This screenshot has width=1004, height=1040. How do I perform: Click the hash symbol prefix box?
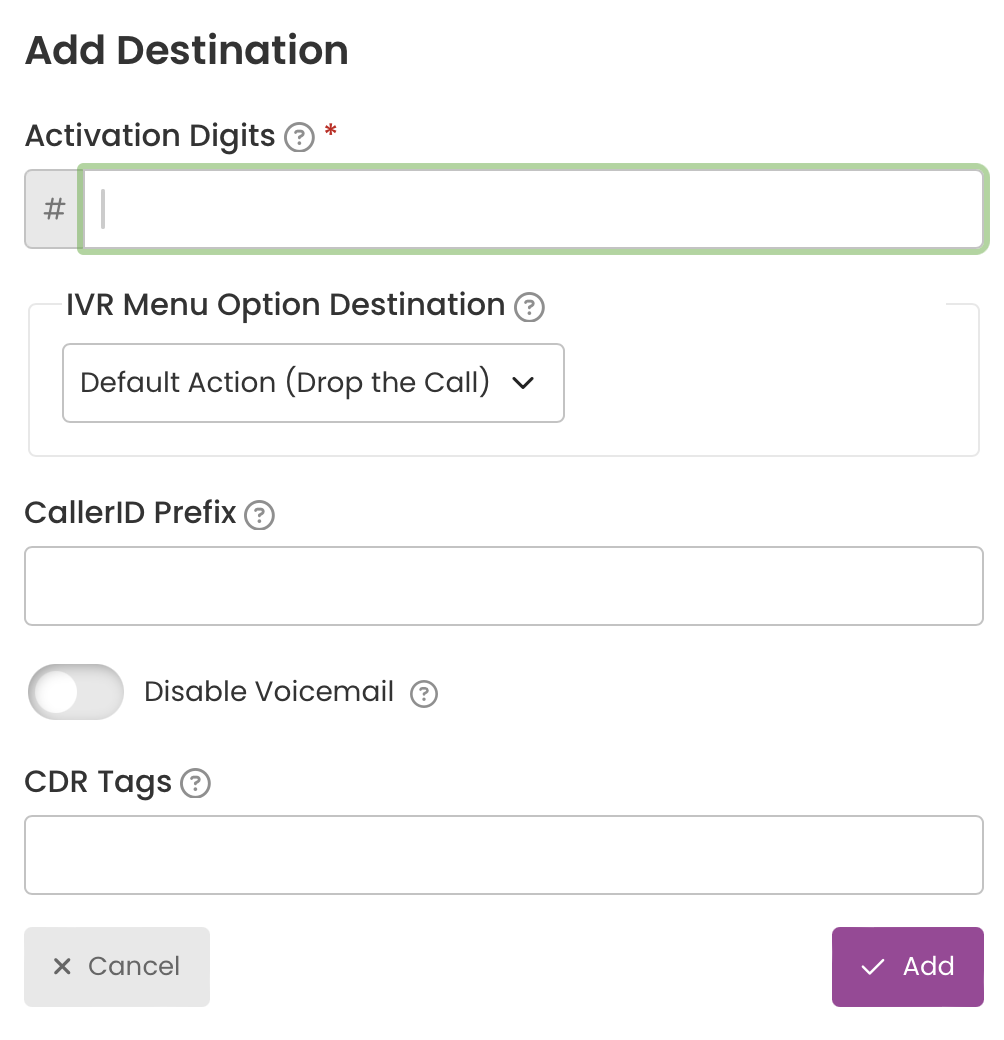click(x=54, y=209)
